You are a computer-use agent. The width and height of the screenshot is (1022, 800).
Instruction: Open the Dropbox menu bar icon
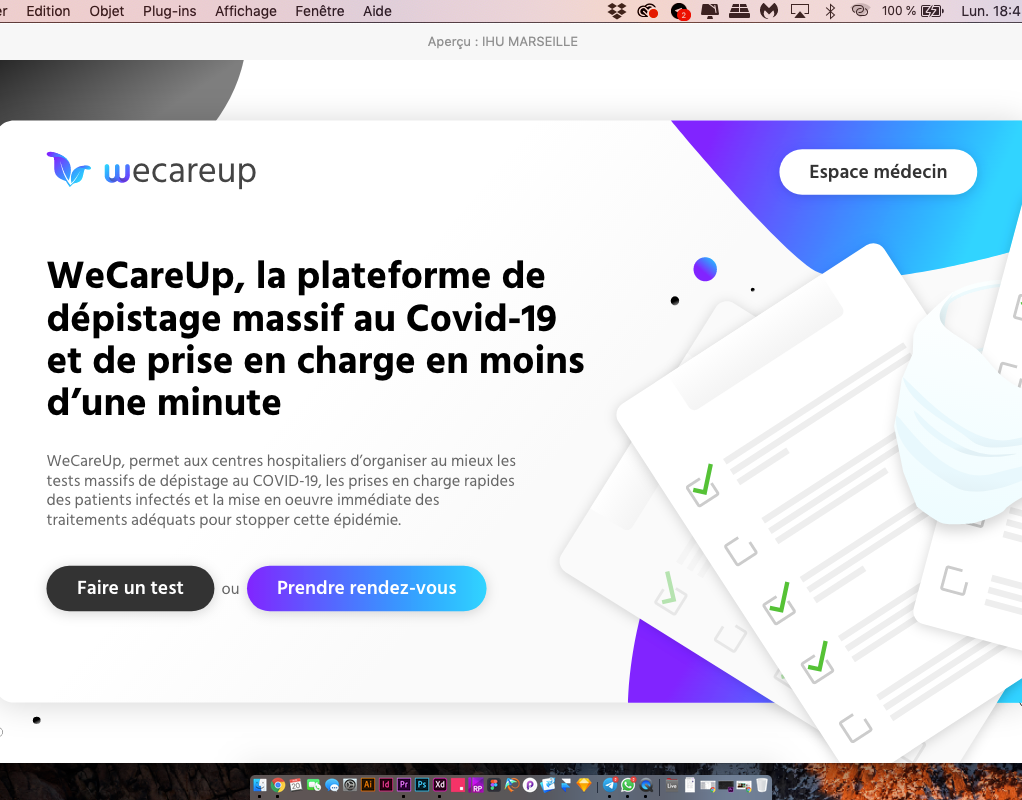[617, 11]
